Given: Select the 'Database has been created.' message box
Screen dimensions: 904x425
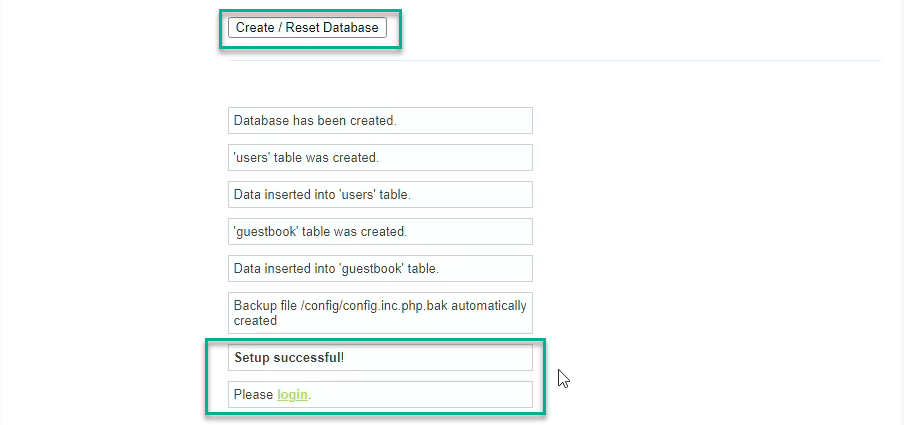Looking at the screenshot, I should (381, 121).
